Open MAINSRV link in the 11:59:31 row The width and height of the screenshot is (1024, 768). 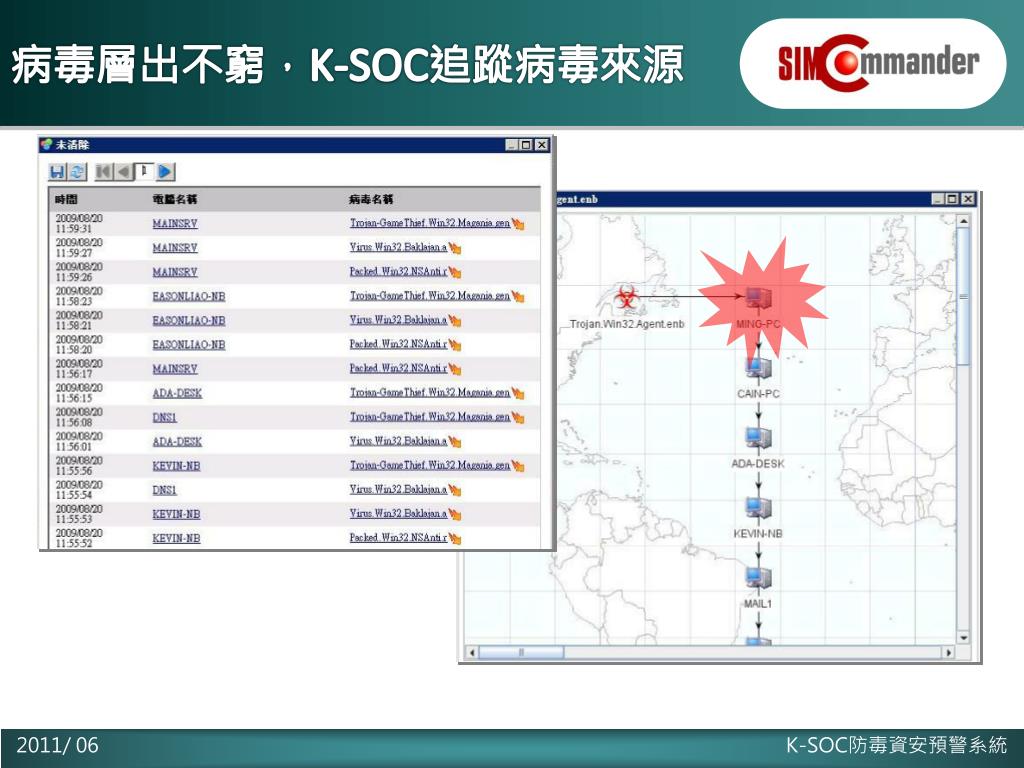pyautogui.click(x=175, y=223)
